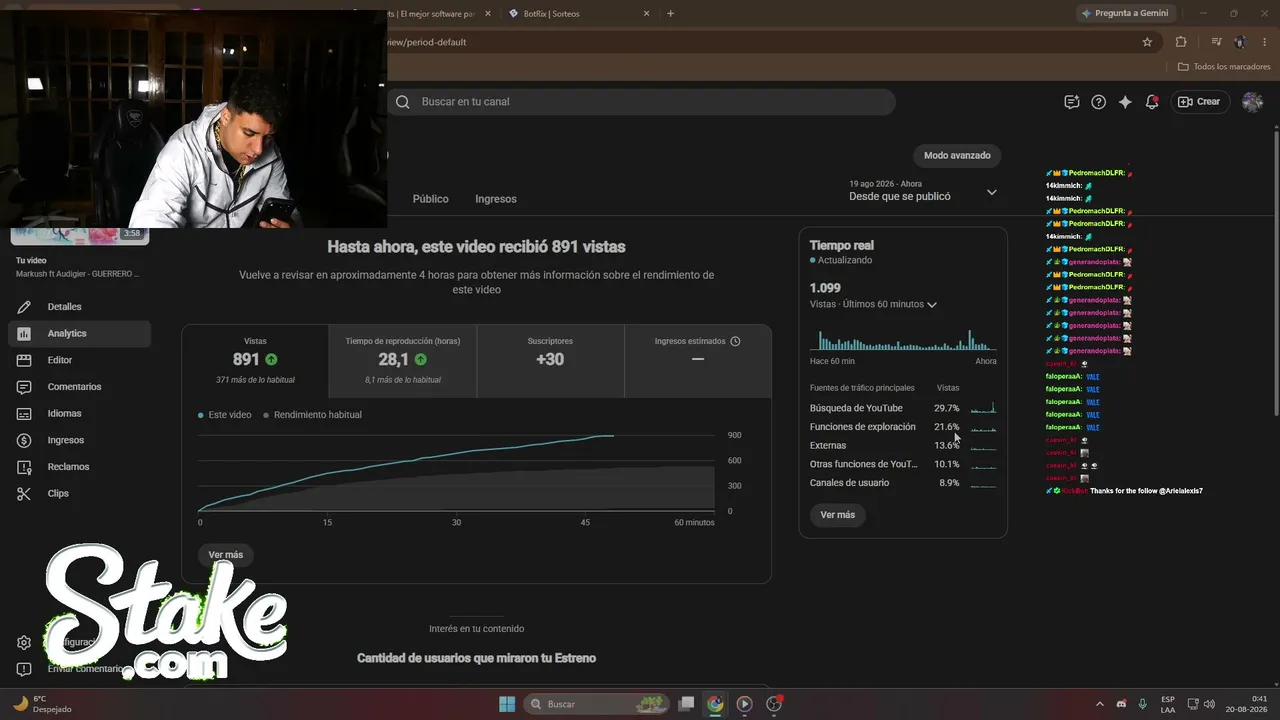Click the 'Rendimiento habitual' chart legend item

pyautogui.click(x=312, y=415)
